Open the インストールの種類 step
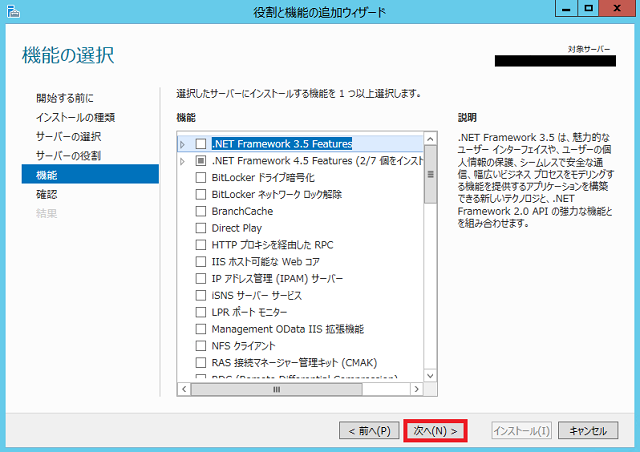The height and width of the screenshot is (452, 640). [75, 117]
